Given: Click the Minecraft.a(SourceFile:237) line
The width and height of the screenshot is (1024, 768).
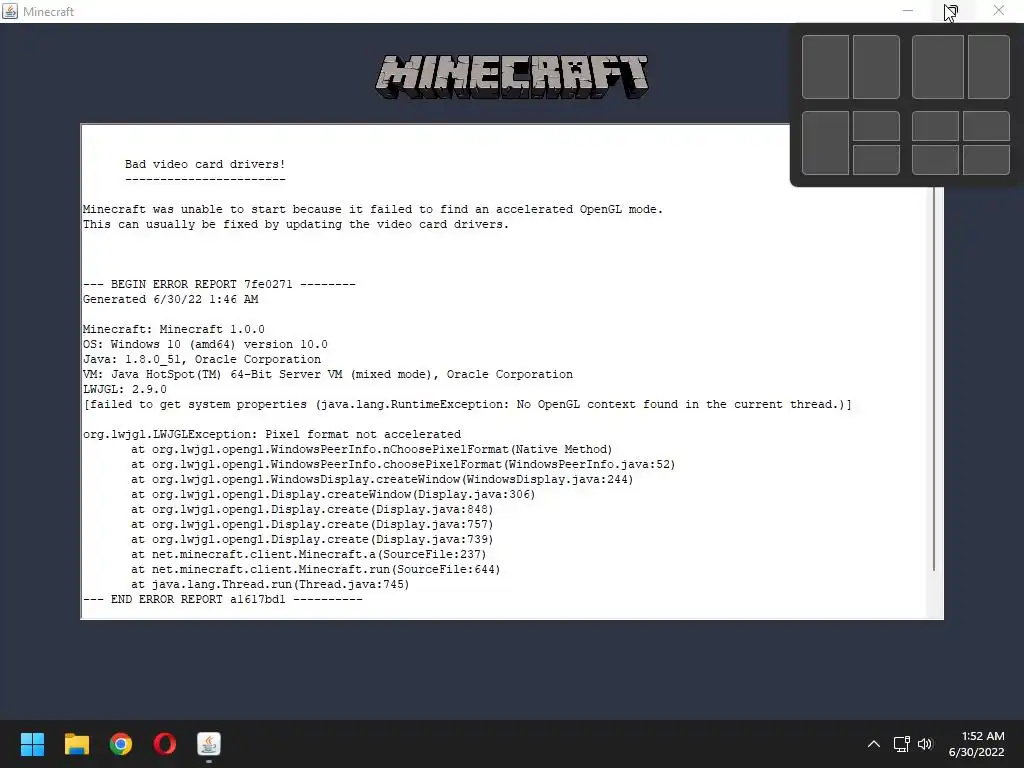Looking at the screenshot, I should [x=308, y=554].
